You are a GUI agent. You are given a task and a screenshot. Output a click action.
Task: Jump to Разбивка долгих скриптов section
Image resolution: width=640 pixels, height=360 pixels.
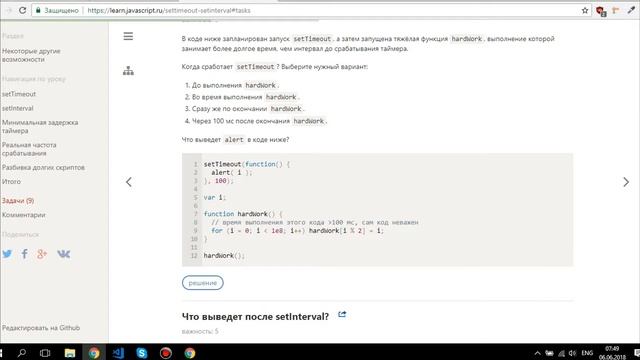[x=43, y=167]
